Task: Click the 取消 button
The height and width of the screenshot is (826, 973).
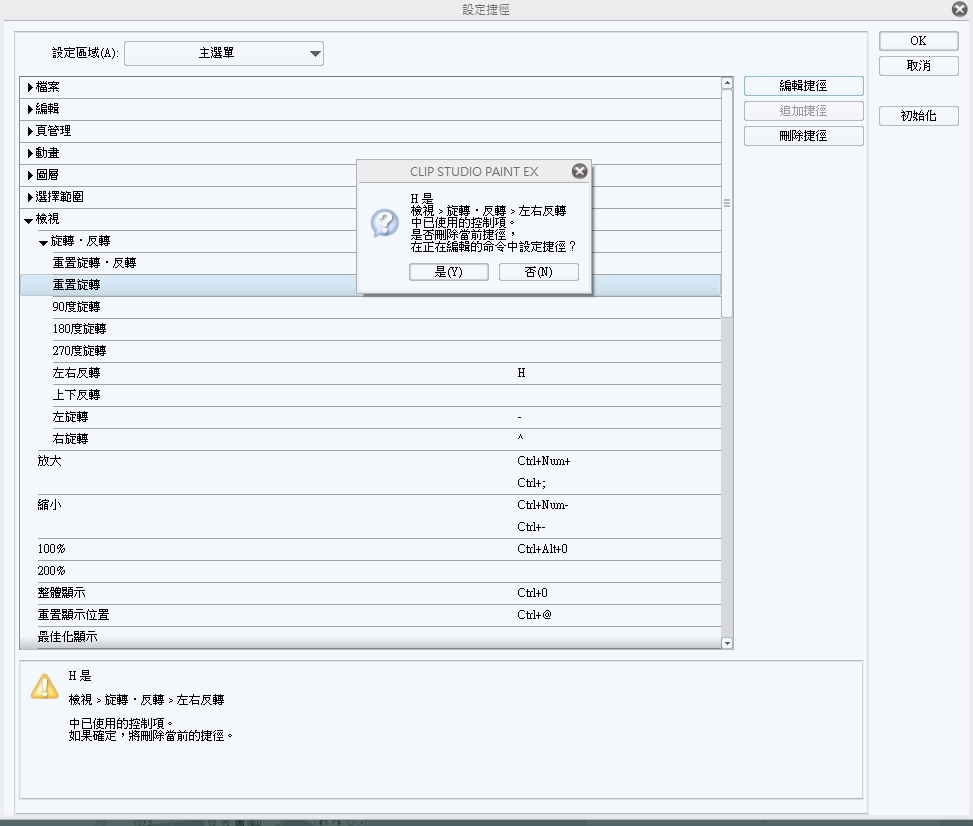Action: (918, 66)
